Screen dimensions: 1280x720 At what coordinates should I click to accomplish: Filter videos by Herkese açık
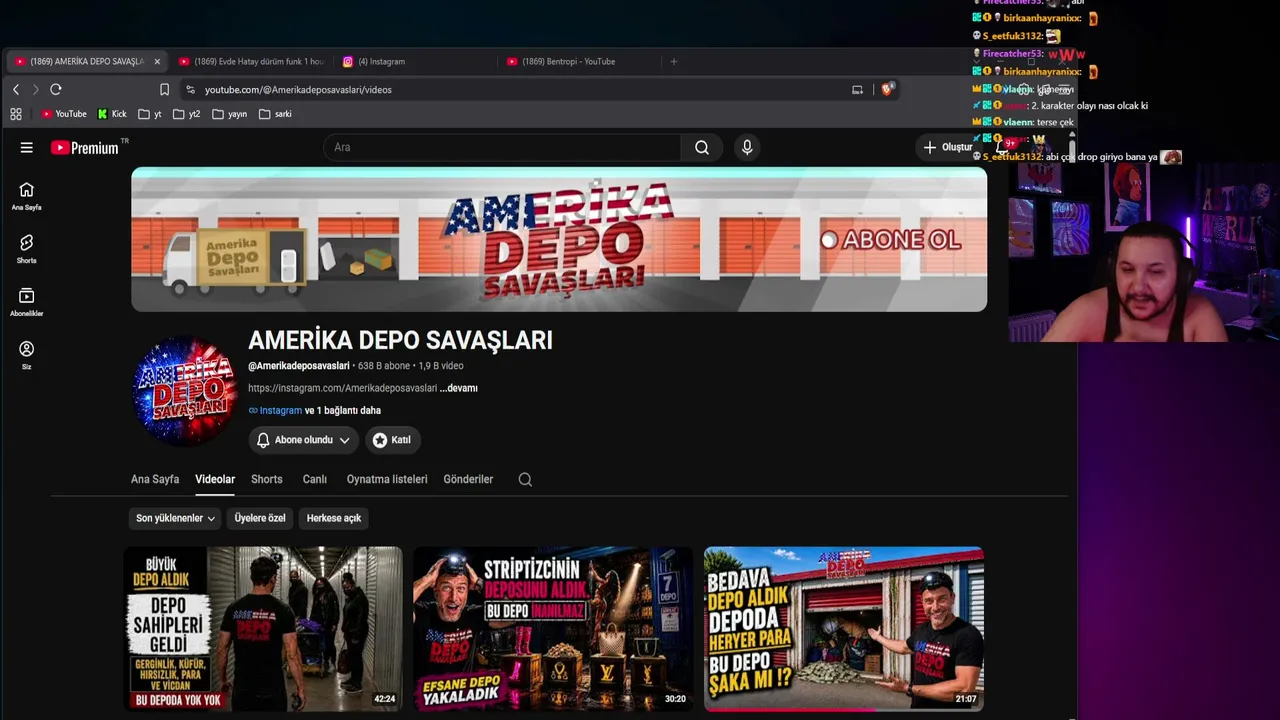click(334, 518)
